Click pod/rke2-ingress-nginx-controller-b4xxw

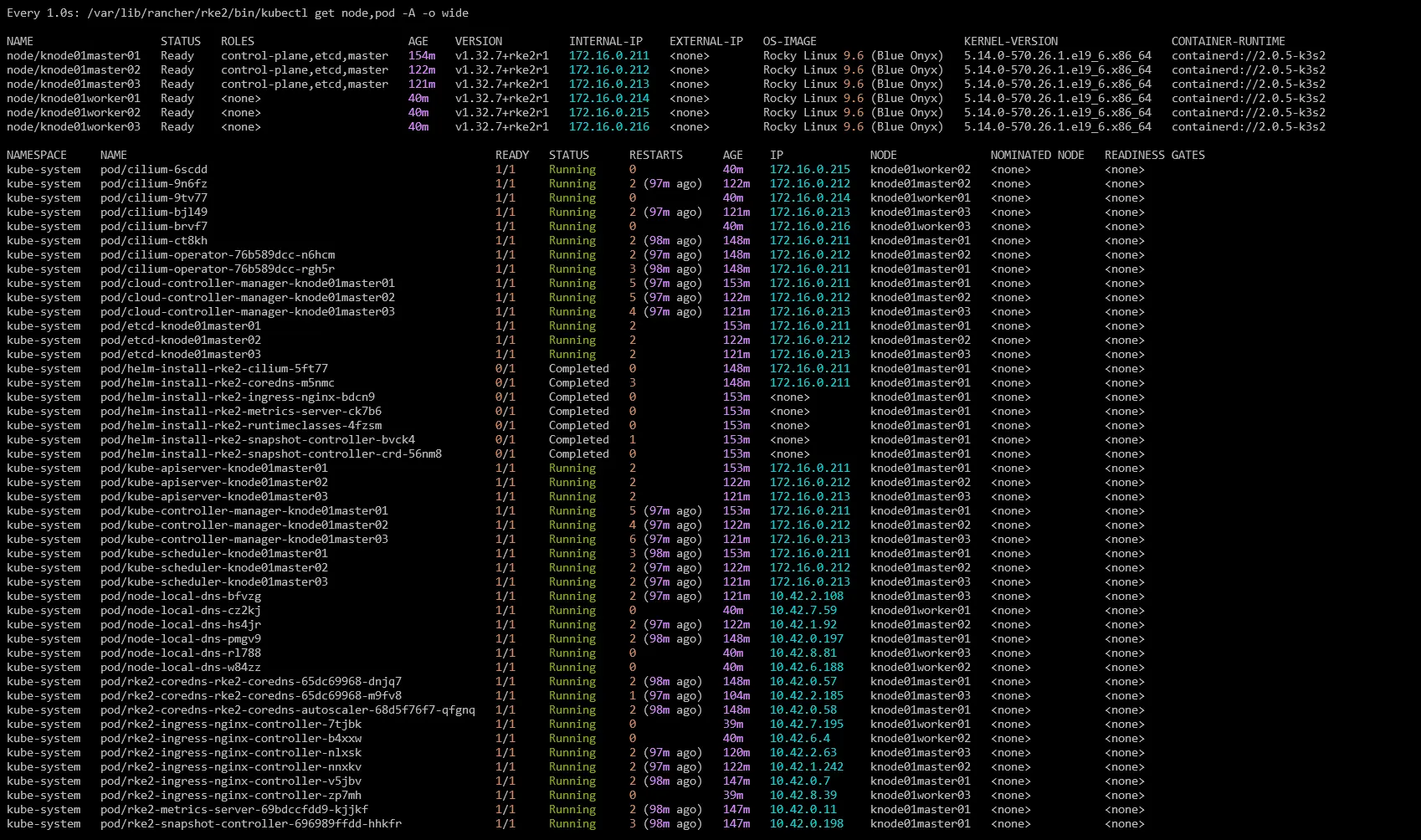231,738
